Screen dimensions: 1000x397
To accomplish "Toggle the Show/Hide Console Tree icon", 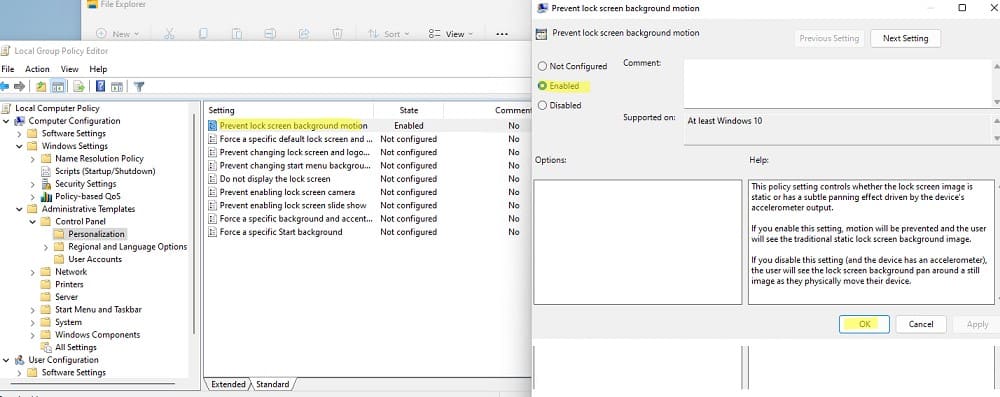I will coord(58,86).
